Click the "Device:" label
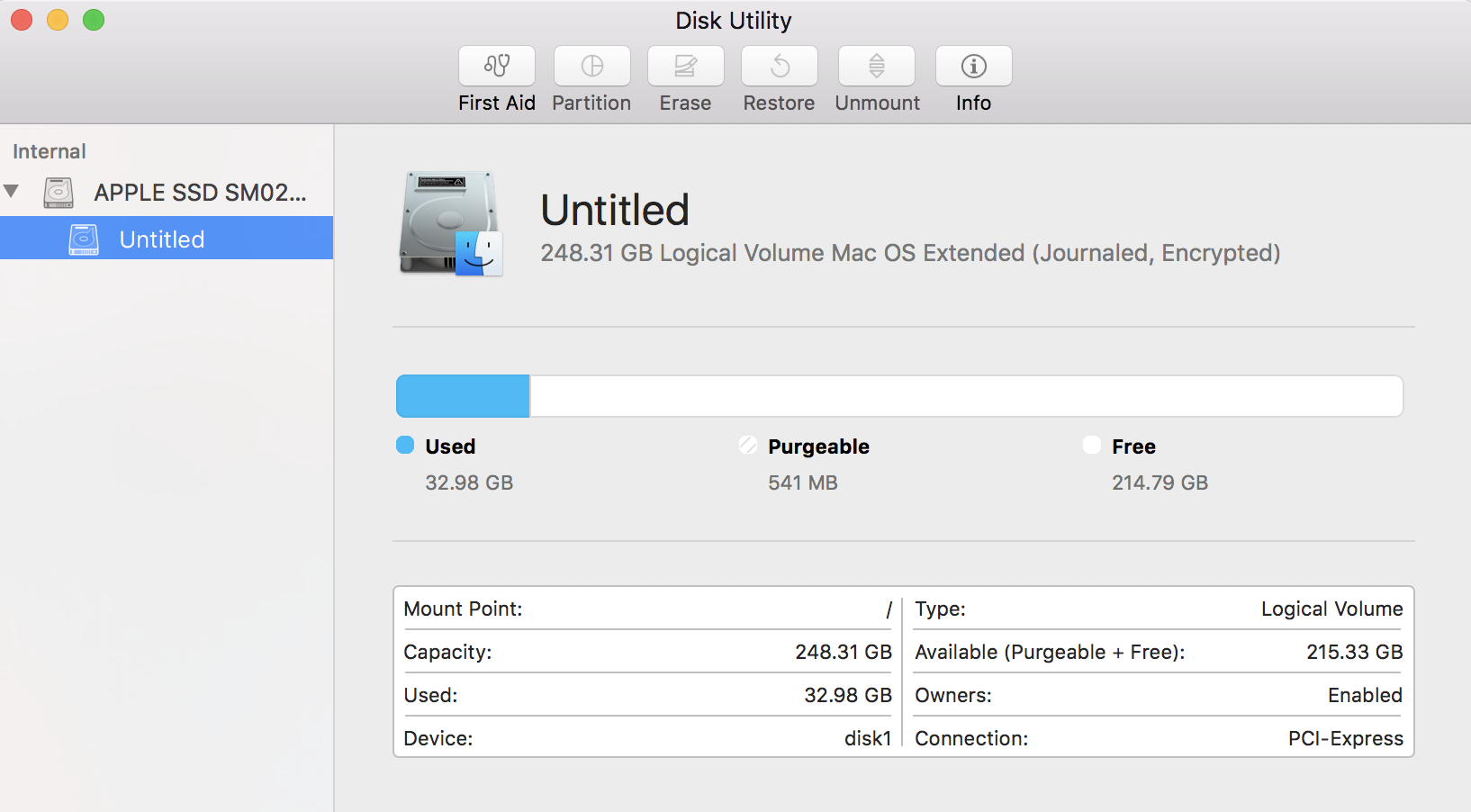1471x812 pixels. tap(438, 738)
